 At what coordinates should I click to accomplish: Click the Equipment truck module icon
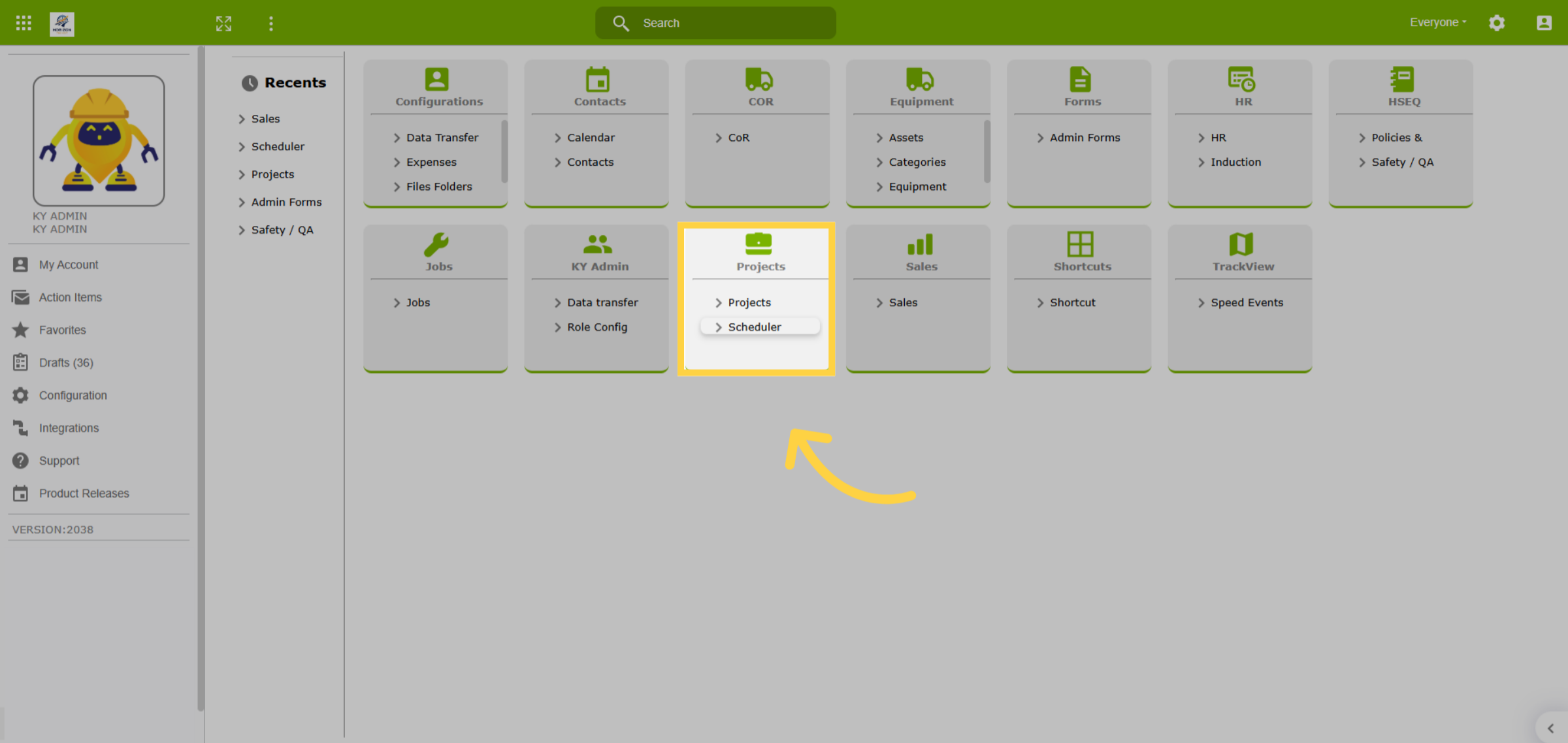pos(920,79)
